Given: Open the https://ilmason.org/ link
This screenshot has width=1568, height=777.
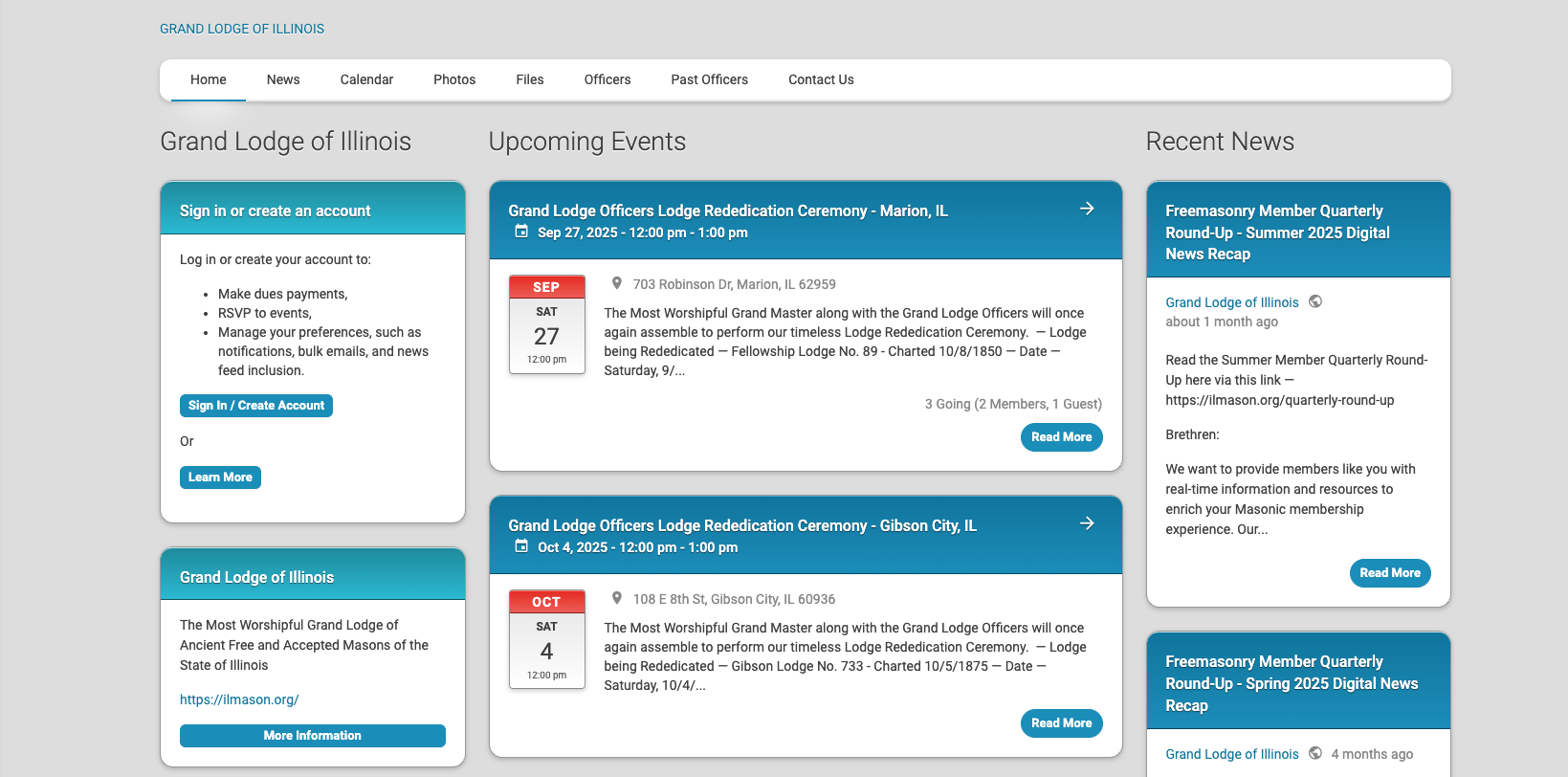Looking at the screenshot, I should (239, 699).
